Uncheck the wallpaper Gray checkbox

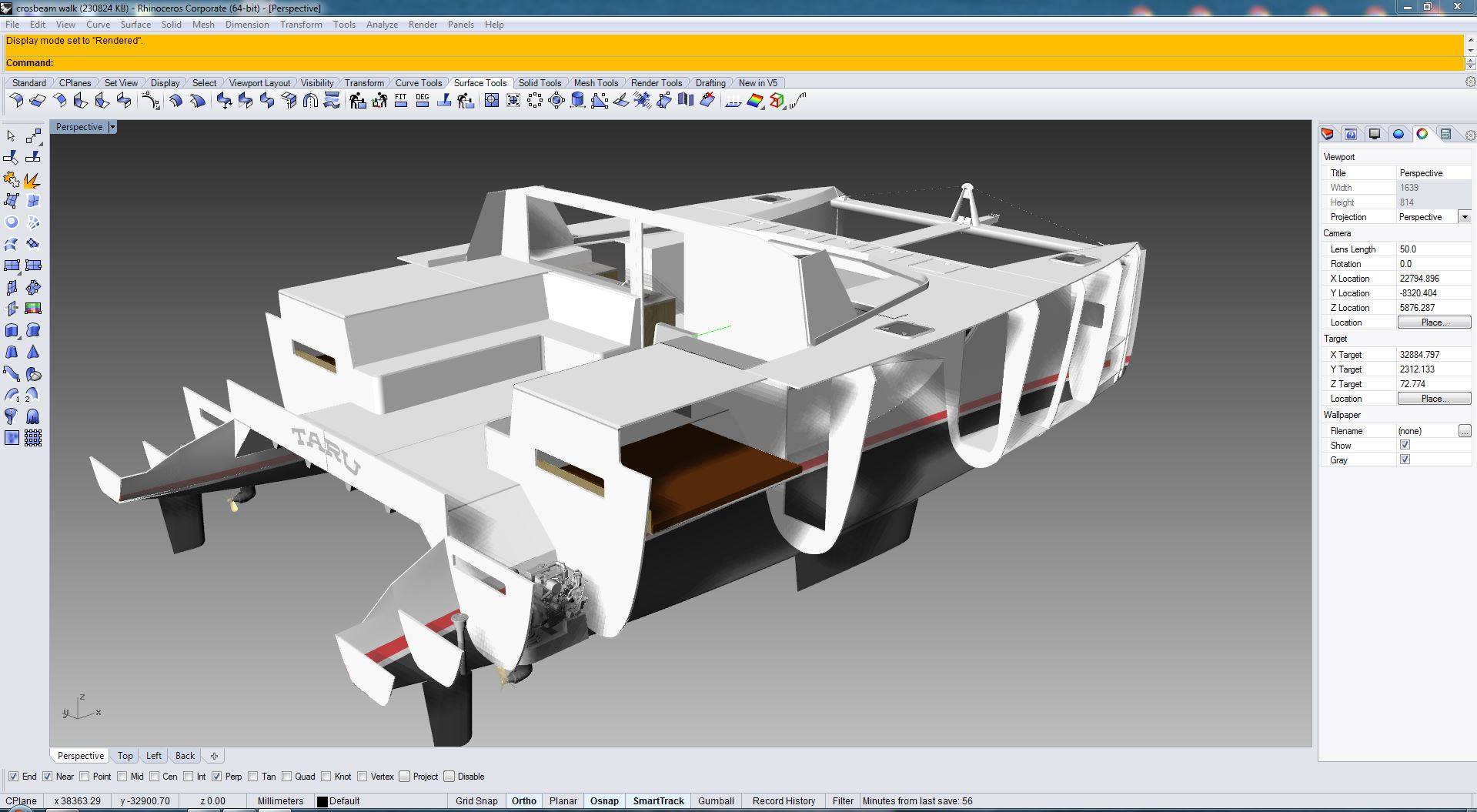tap(1405, 459)
